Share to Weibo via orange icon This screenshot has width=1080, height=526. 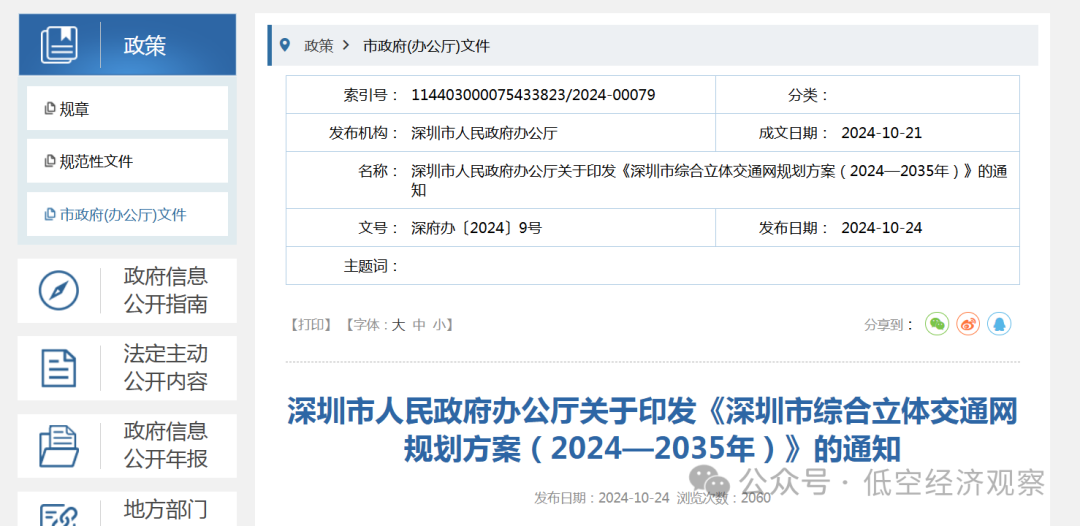point(968,324)
